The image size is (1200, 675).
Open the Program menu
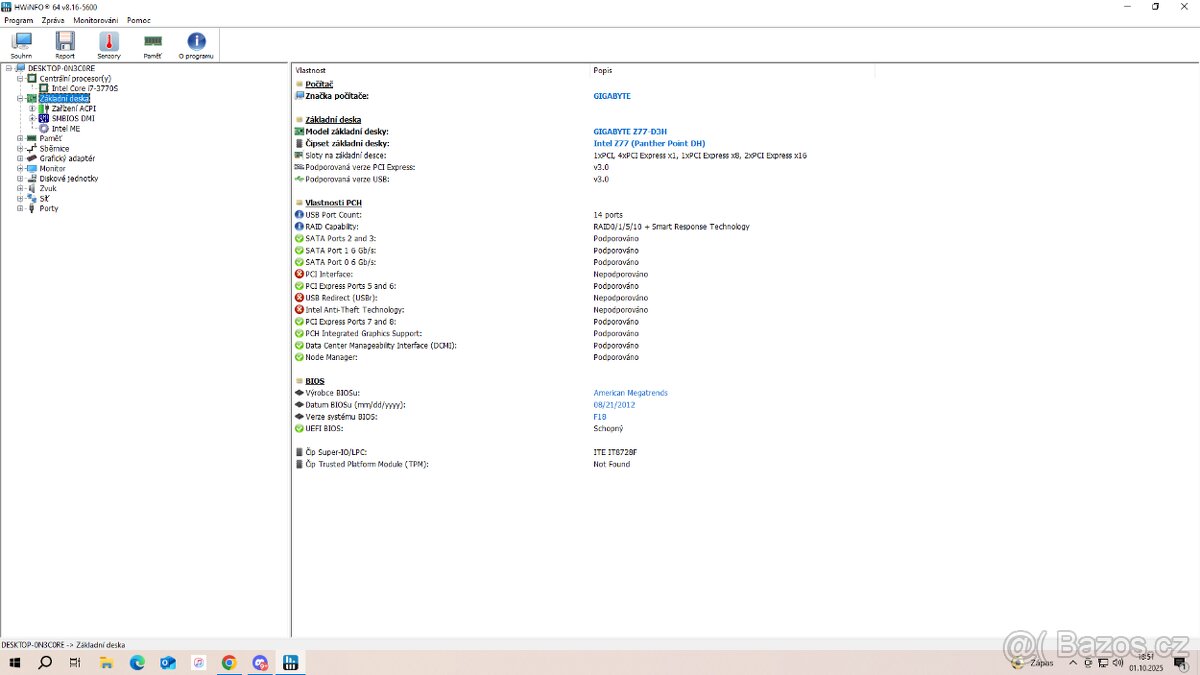coord(18,20)
